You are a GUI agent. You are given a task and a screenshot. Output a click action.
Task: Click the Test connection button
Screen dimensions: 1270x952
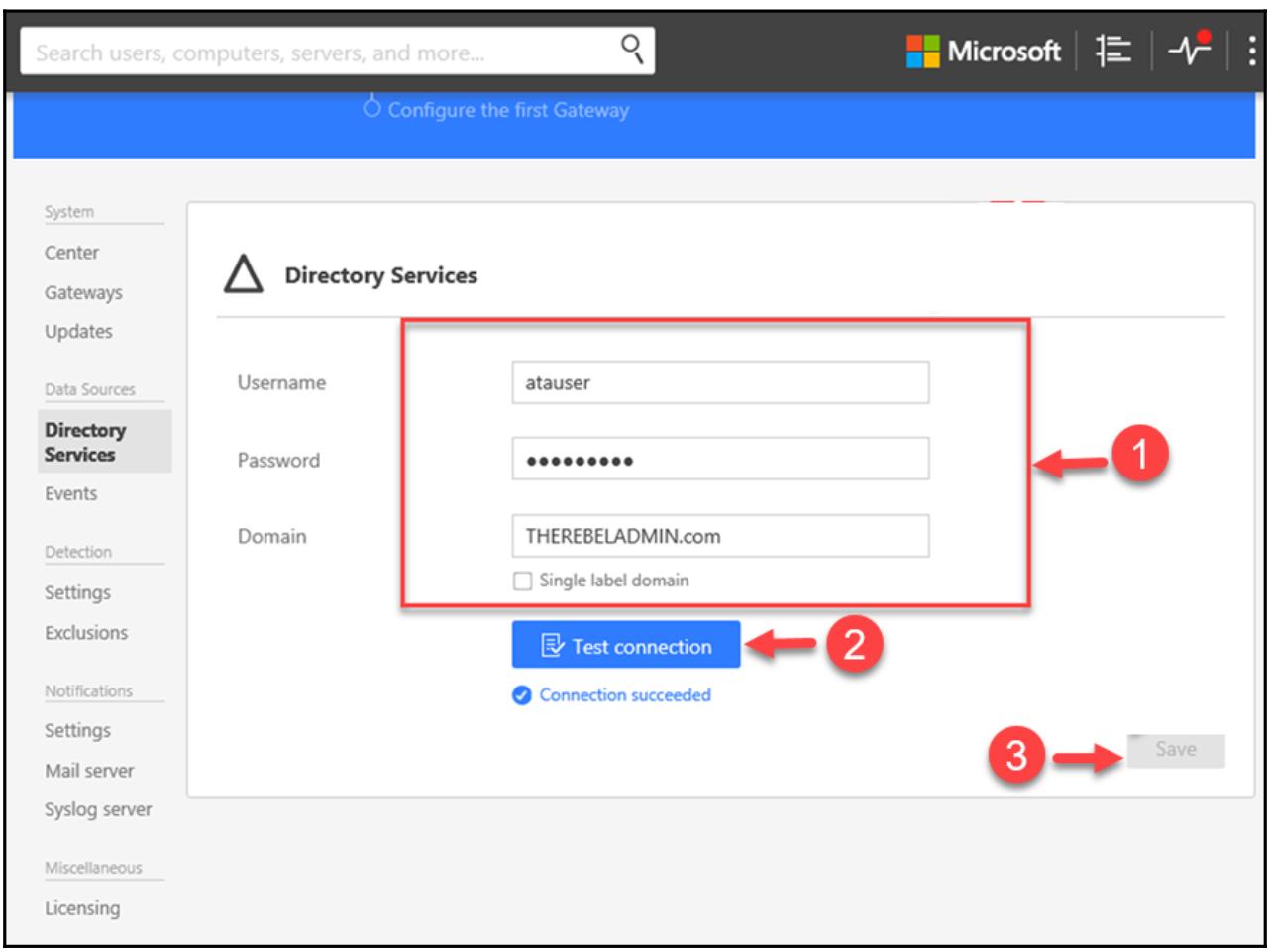pyautogui.click(x=626, y=646)
